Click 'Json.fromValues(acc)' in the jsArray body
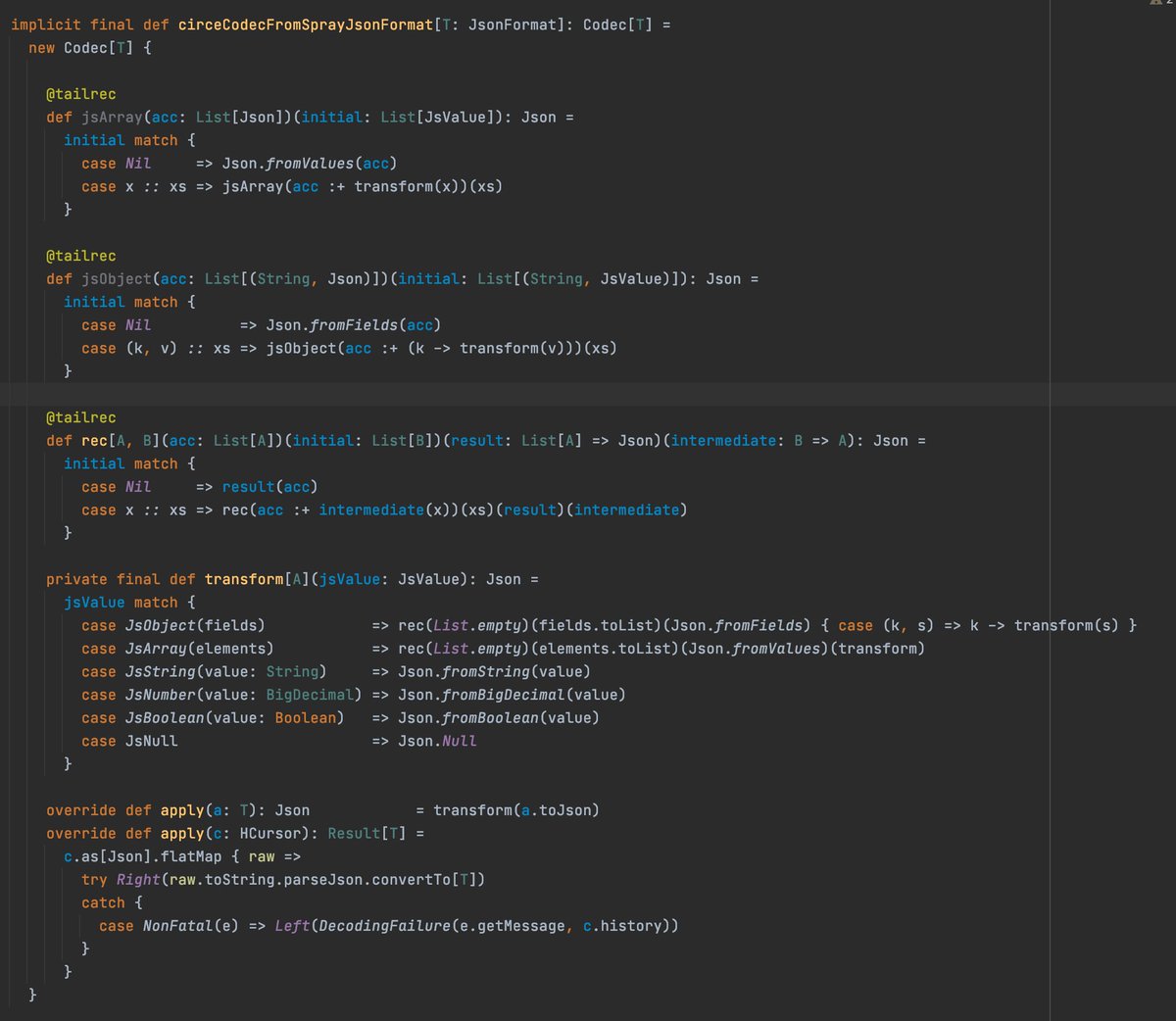The image size is (1176, 1021). (x=310, y=163)
